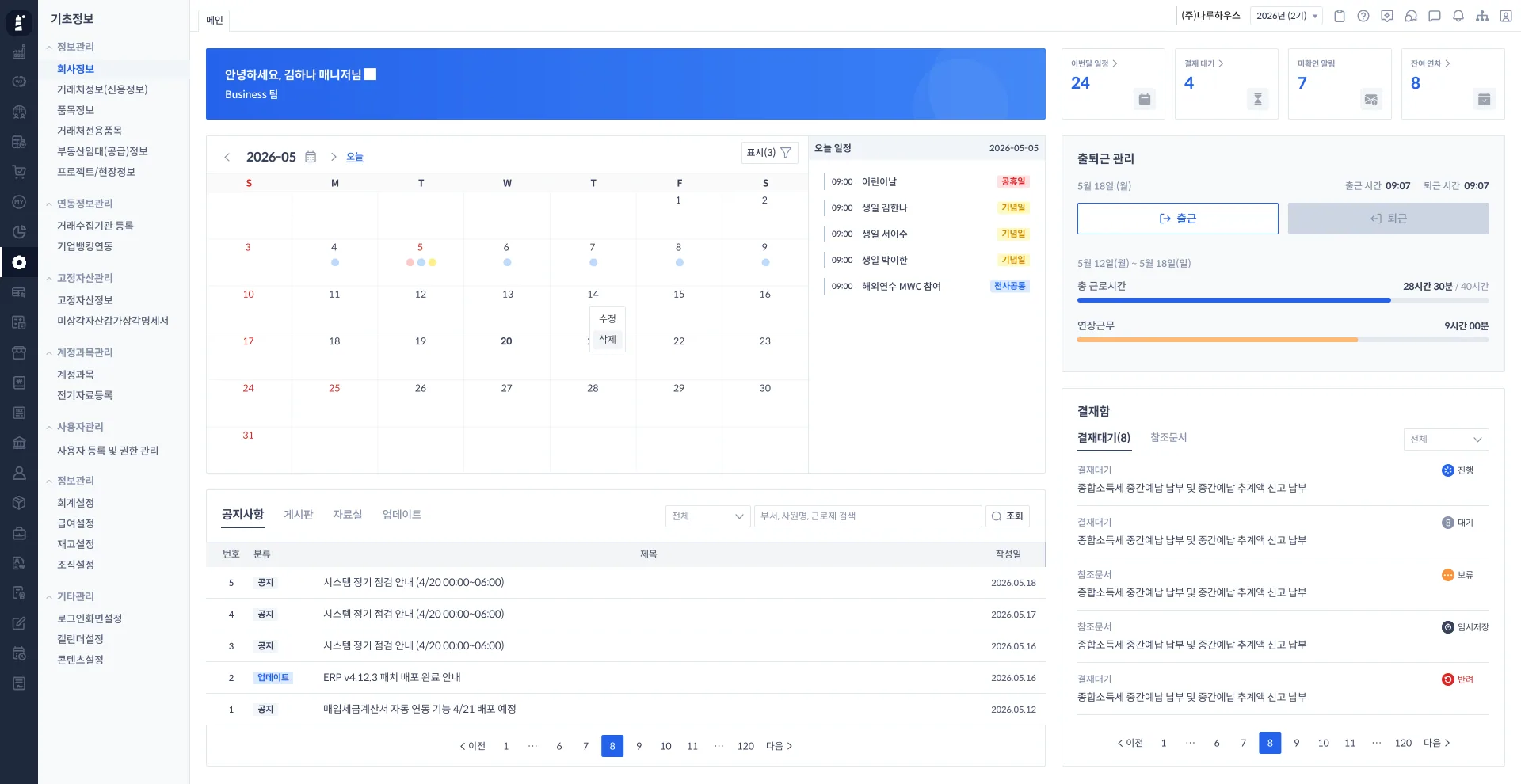This screenshot has width=1521, height=784.
Task: Click the mail icon in 미확인 알림 card
Action: pyautogui.click(x=1371, y=99)
